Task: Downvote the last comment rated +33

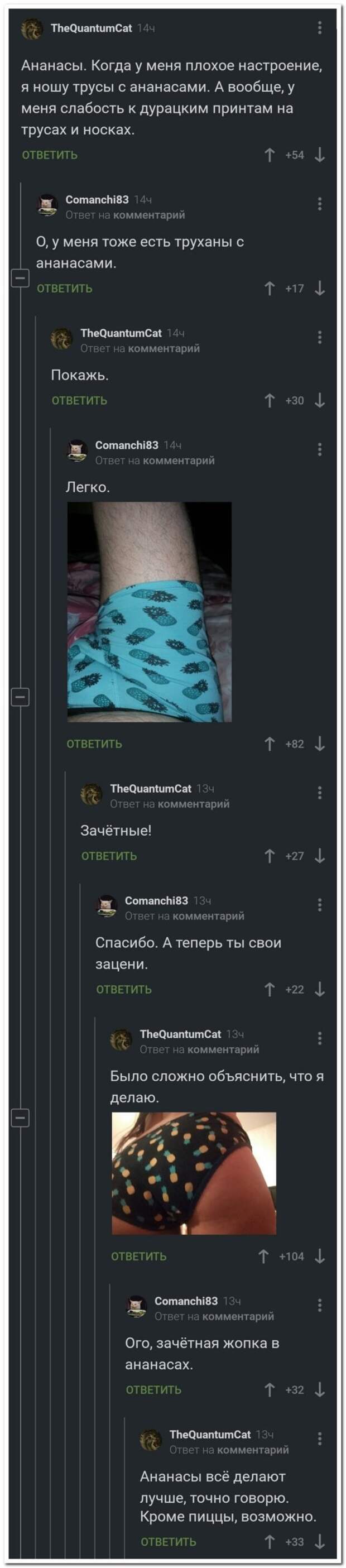Action: [320, 1542]
